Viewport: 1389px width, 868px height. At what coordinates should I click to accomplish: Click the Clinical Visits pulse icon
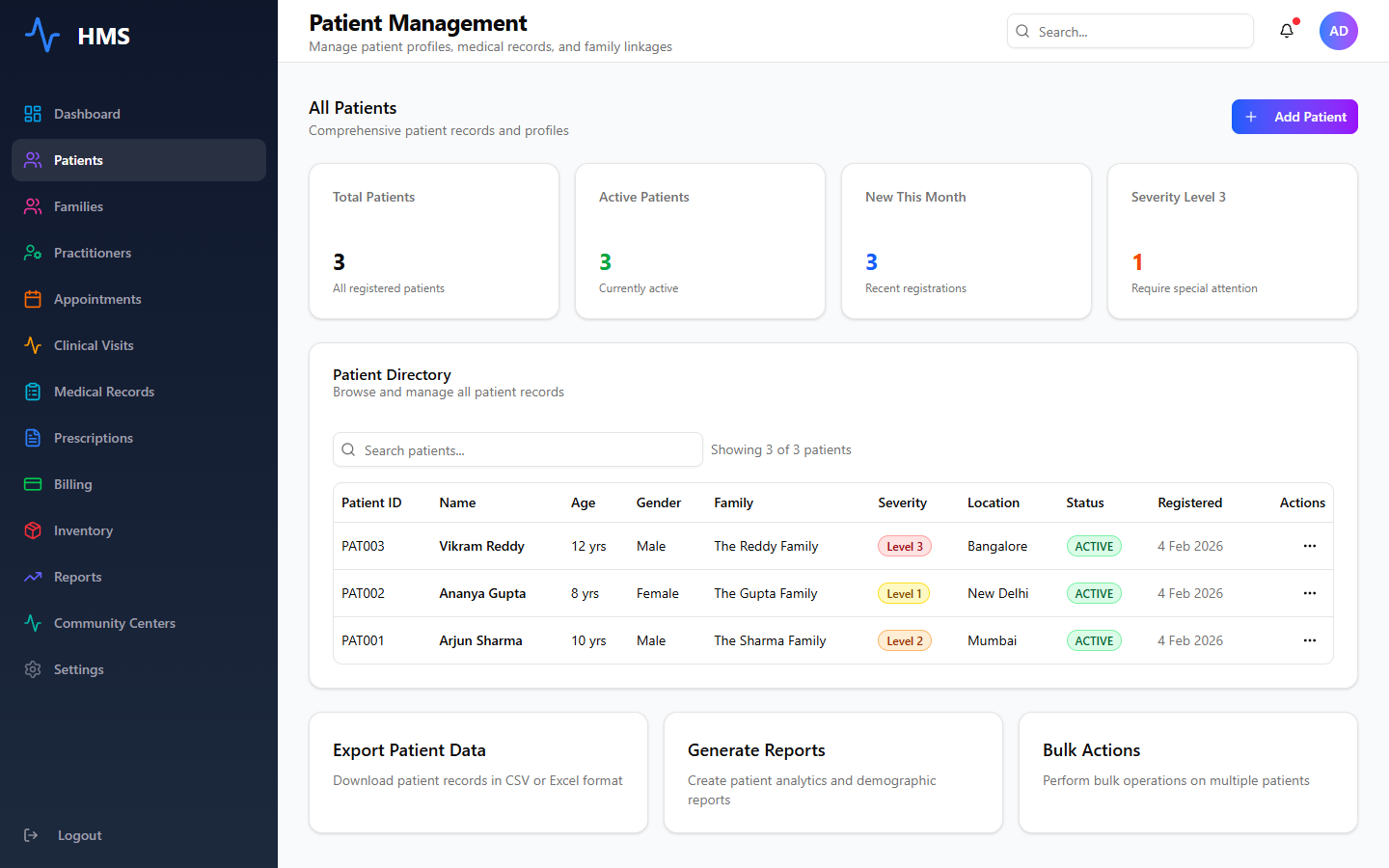tap(33, 345)
